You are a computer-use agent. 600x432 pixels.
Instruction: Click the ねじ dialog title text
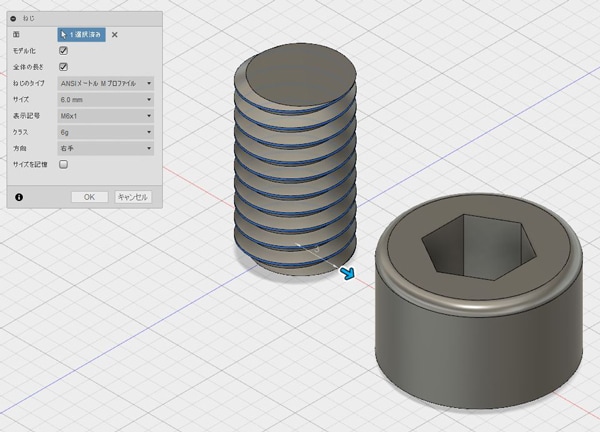pyautogui.click(x=29, y=18)
